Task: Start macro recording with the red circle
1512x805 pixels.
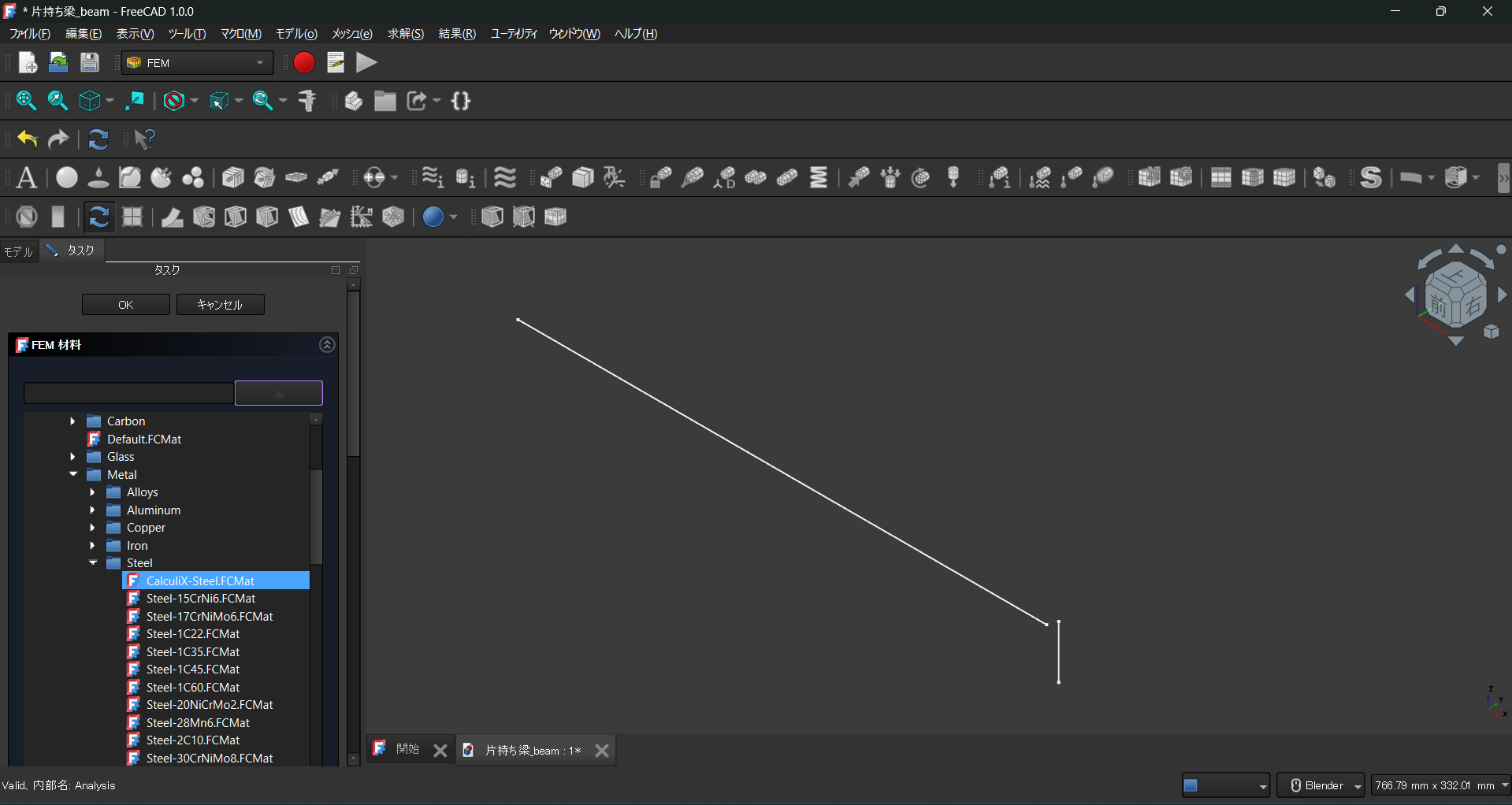Action: tap(304, 63)
